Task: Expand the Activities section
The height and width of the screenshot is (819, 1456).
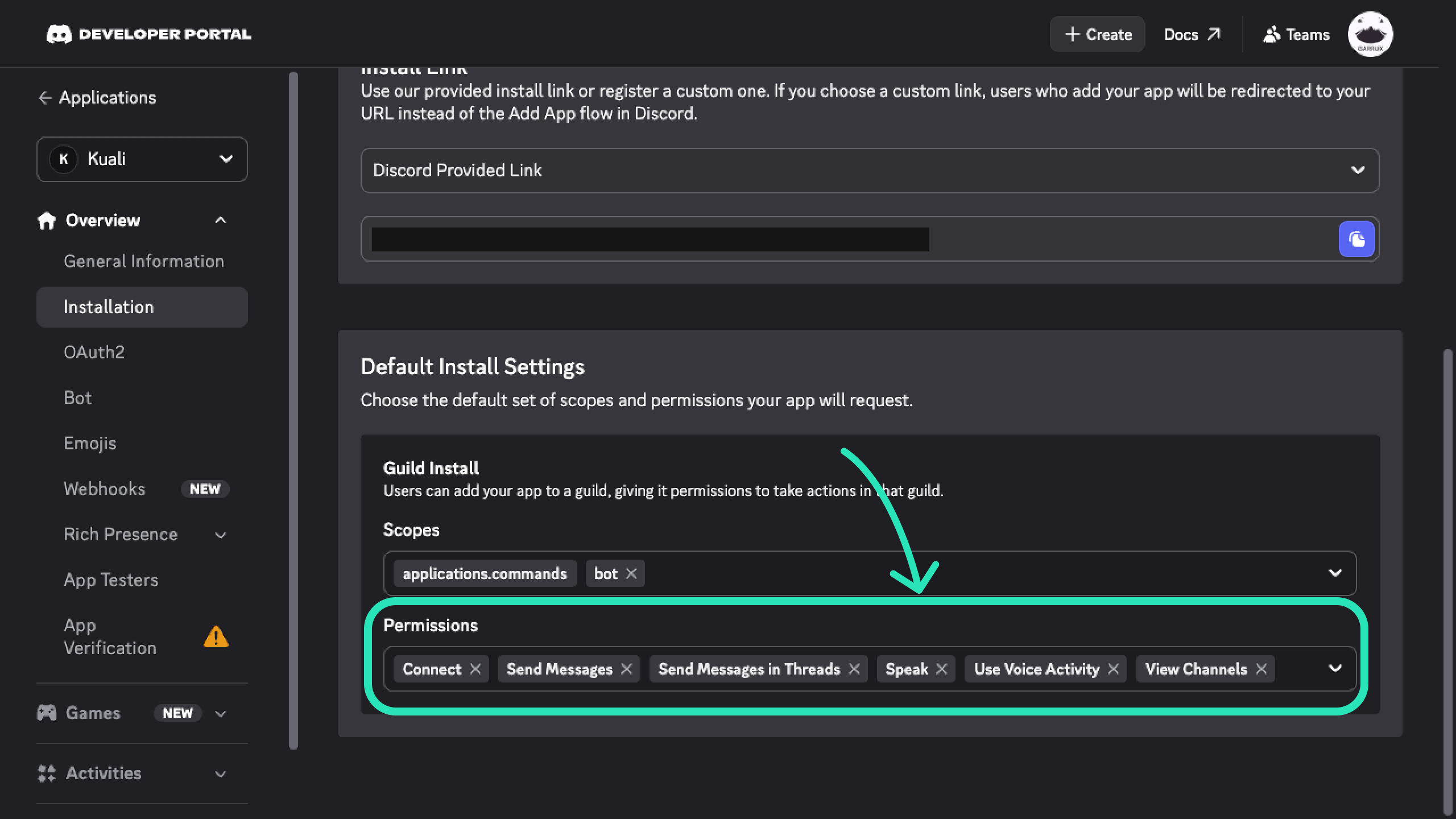Action: click(x=221, y=773)
